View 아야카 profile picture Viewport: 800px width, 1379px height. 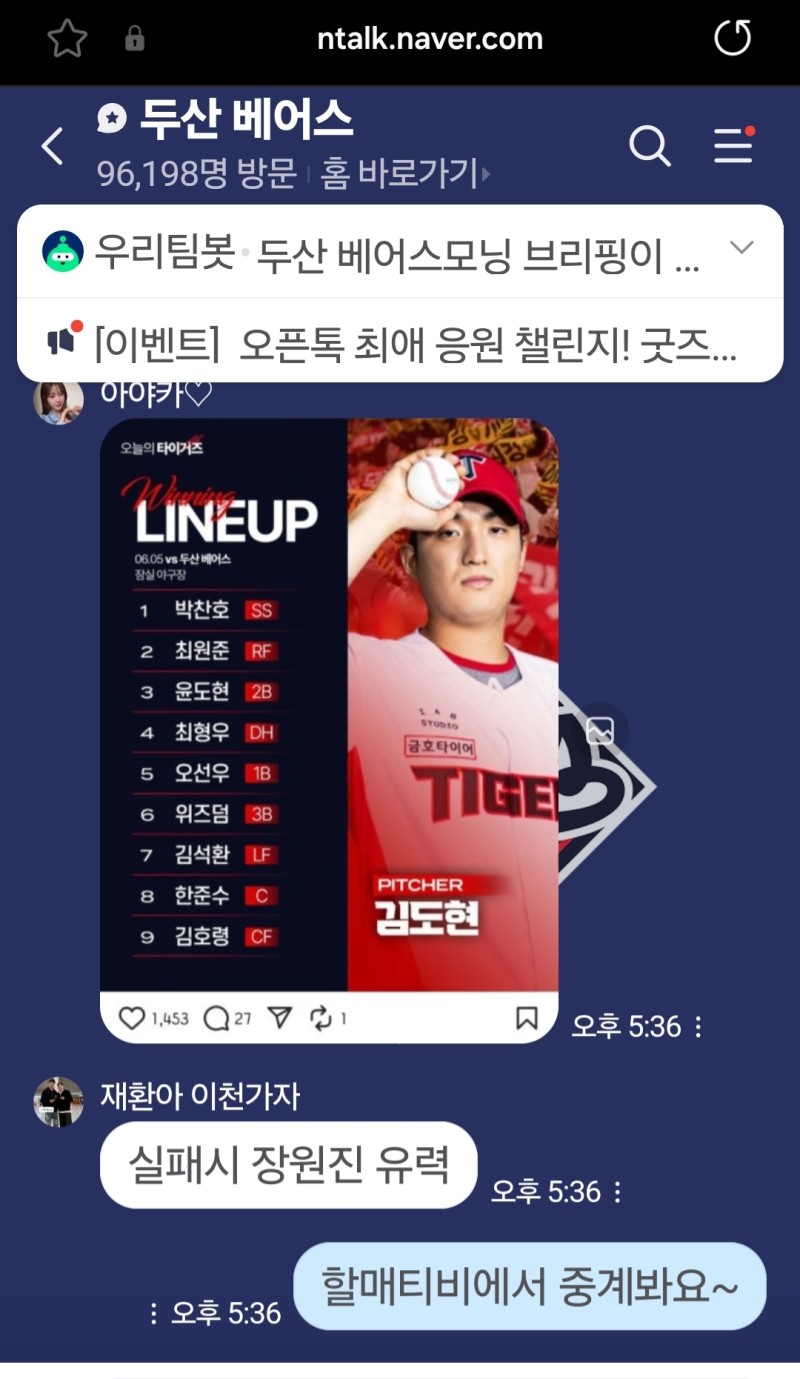click(x=58, y=400)
